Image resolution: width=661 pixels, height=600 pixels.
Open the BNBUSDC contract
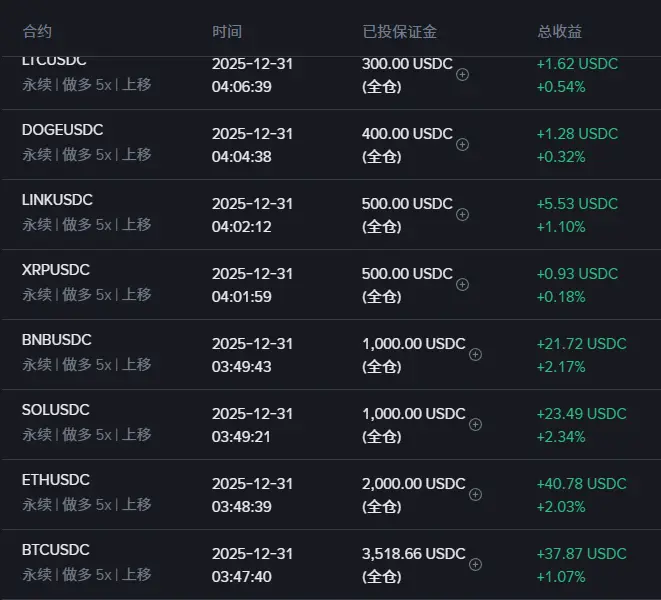pyautogui.click(x=56, y=340)
